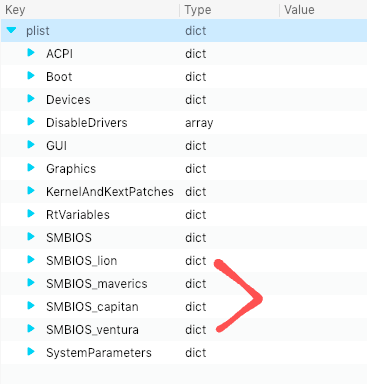Expand the ACPI row triangle
The width and height of the screenshot is (367, 384).
tap(31, 53)
